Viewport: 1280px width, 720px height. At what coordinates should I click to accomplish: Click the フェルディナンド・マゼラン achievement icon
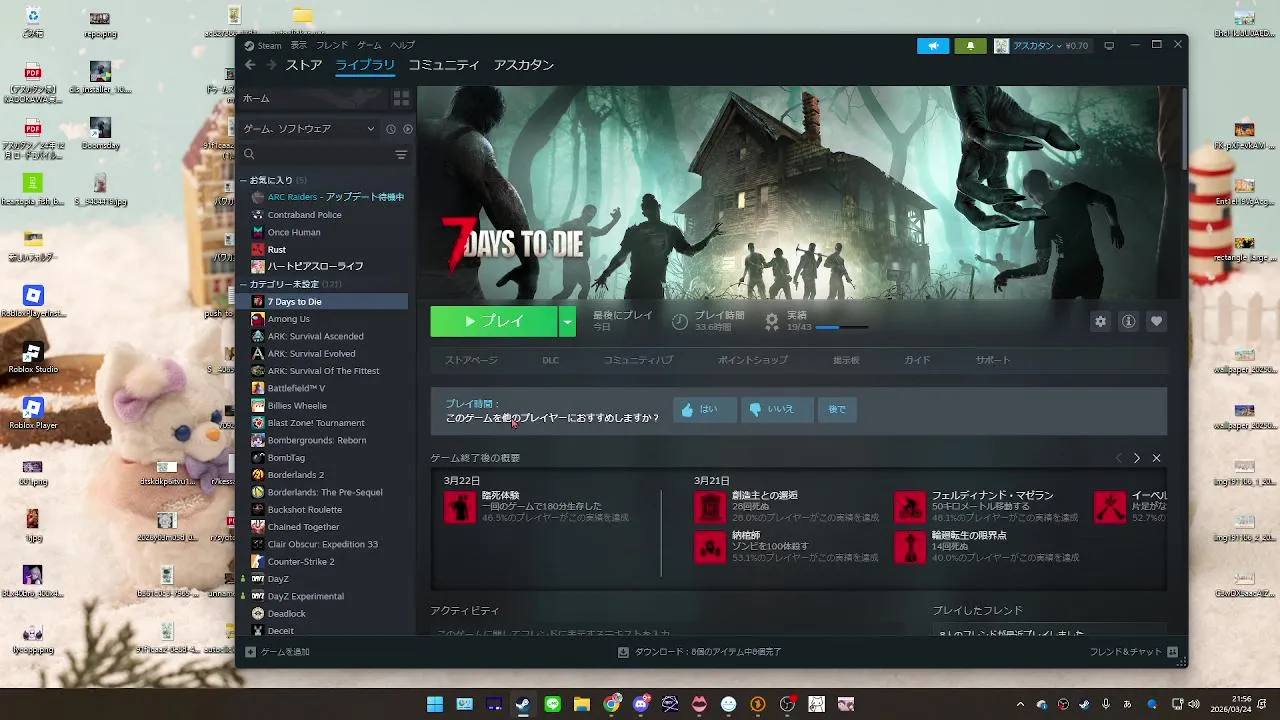click(x=910, y=507)
